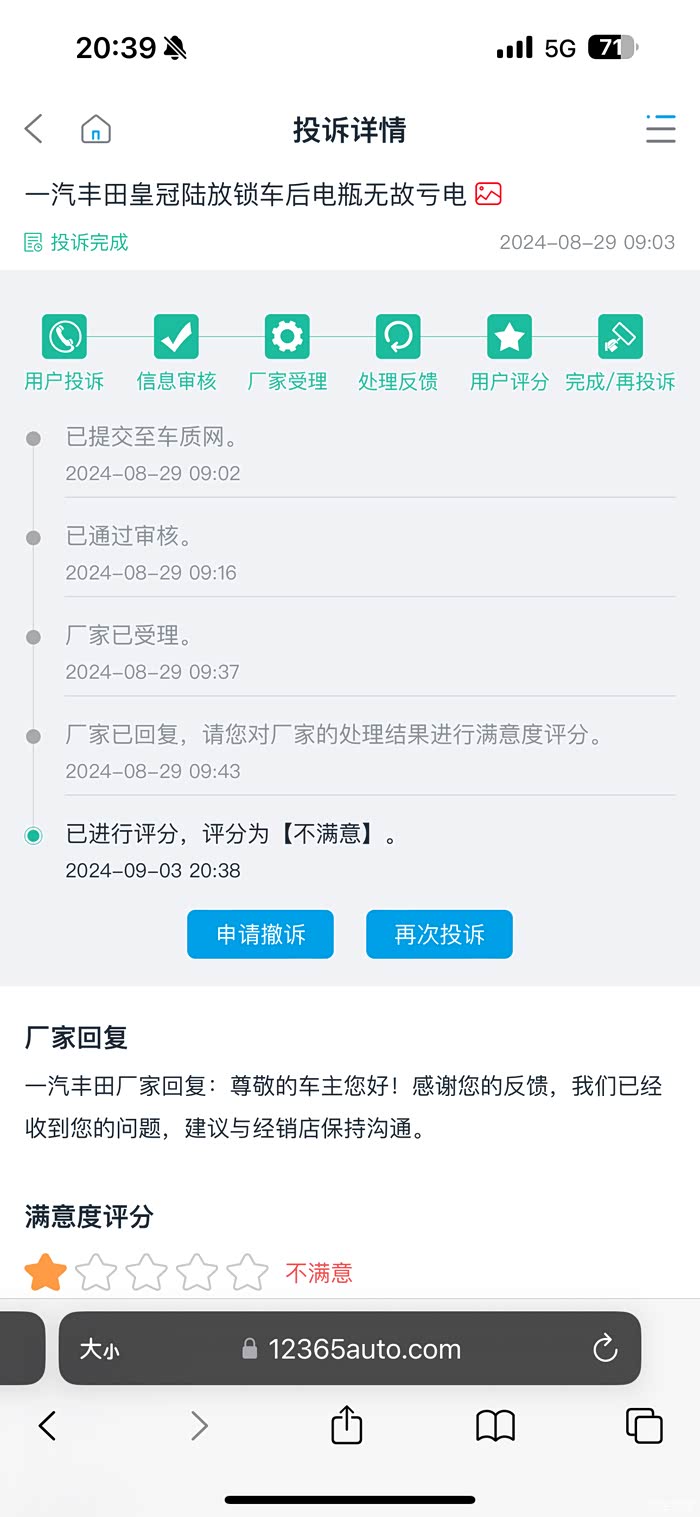Go to home via house icon
Screen dimensions: 700x1517
tap(96, 129)
